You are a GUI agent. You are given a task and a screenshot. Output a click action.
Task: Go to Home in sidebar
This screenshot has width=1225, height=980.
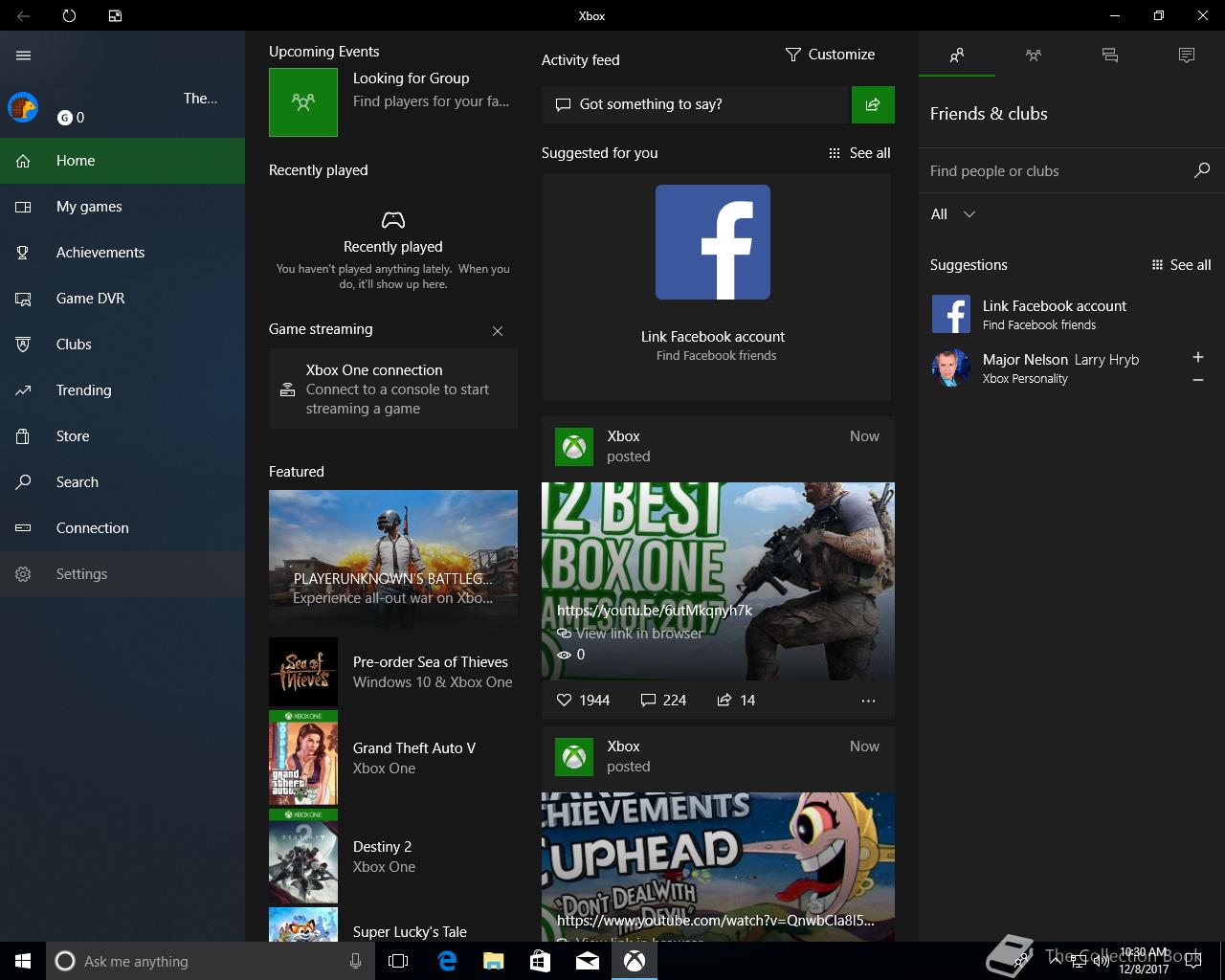click(x=122, y=161)
